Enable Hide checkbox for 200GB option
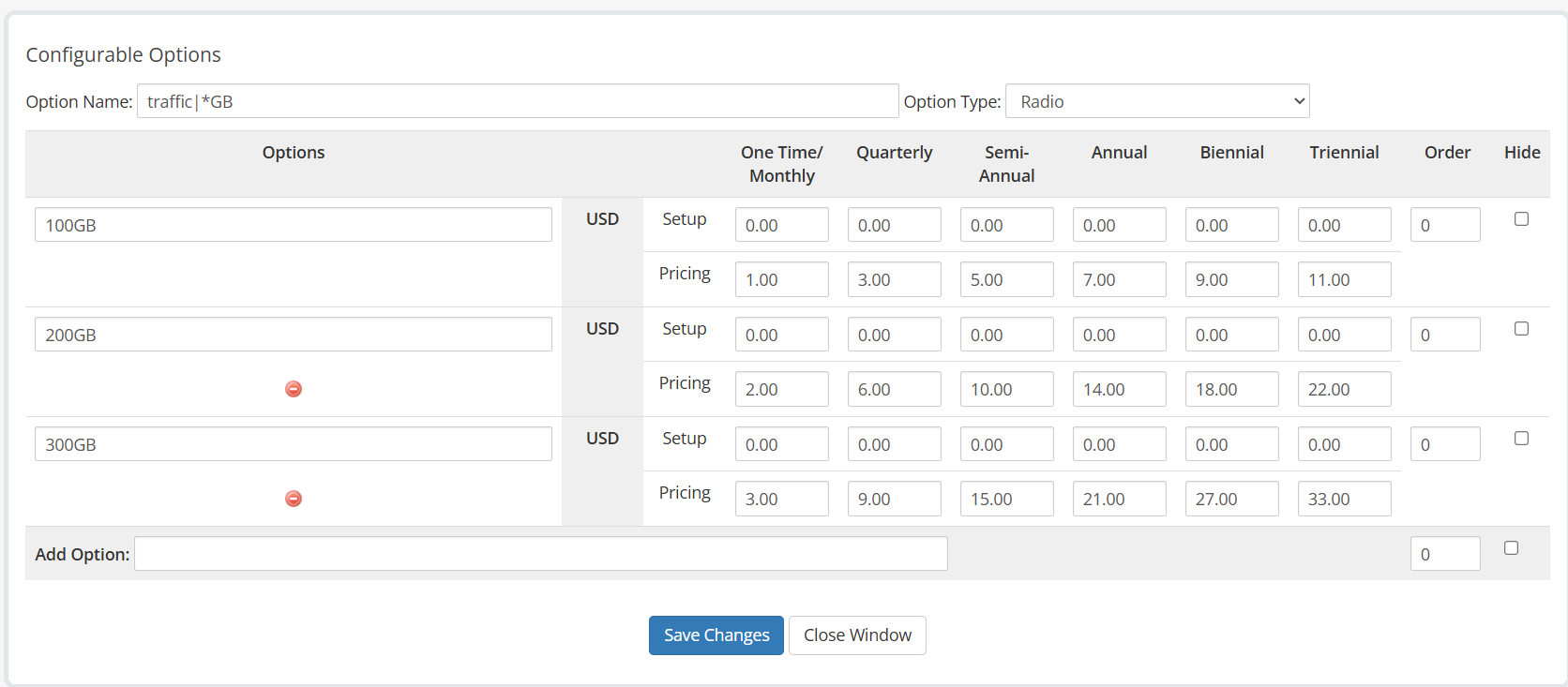 tap(1521, 329)
